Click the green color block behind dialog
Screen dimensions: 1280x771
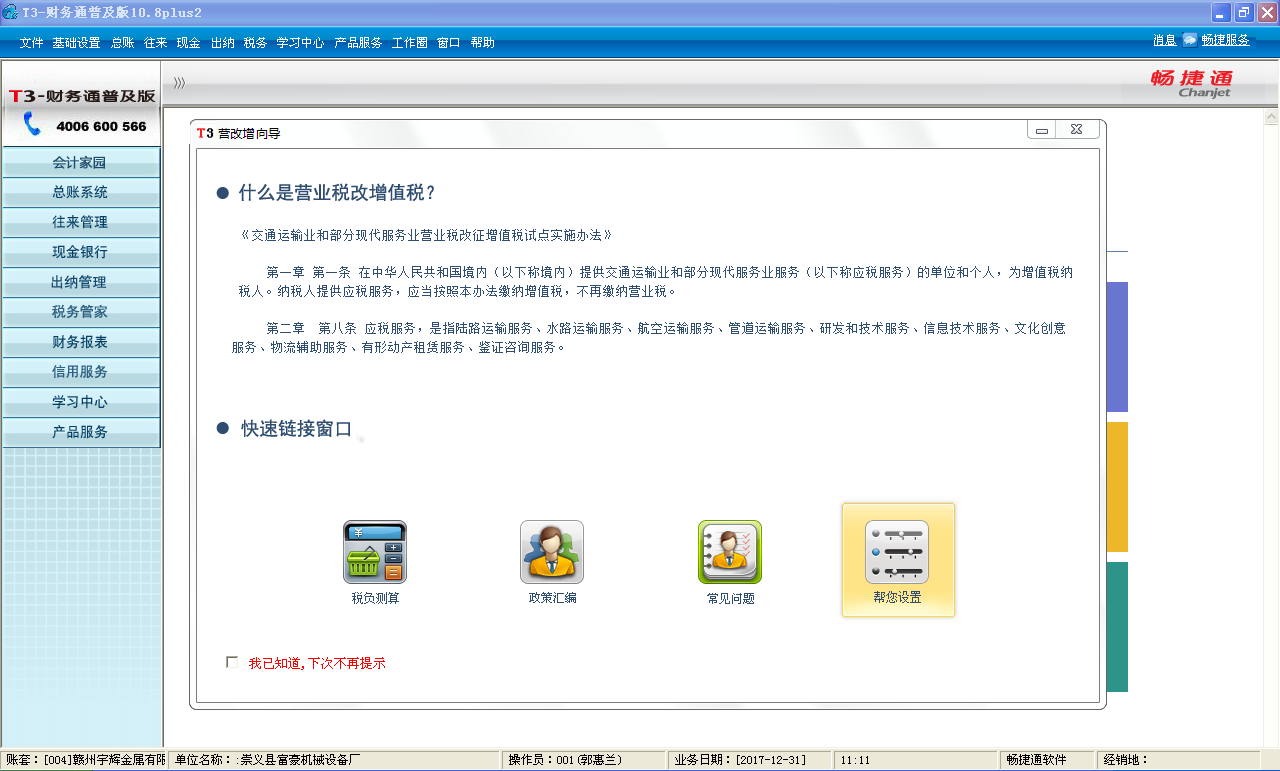tap(1117, 627)
